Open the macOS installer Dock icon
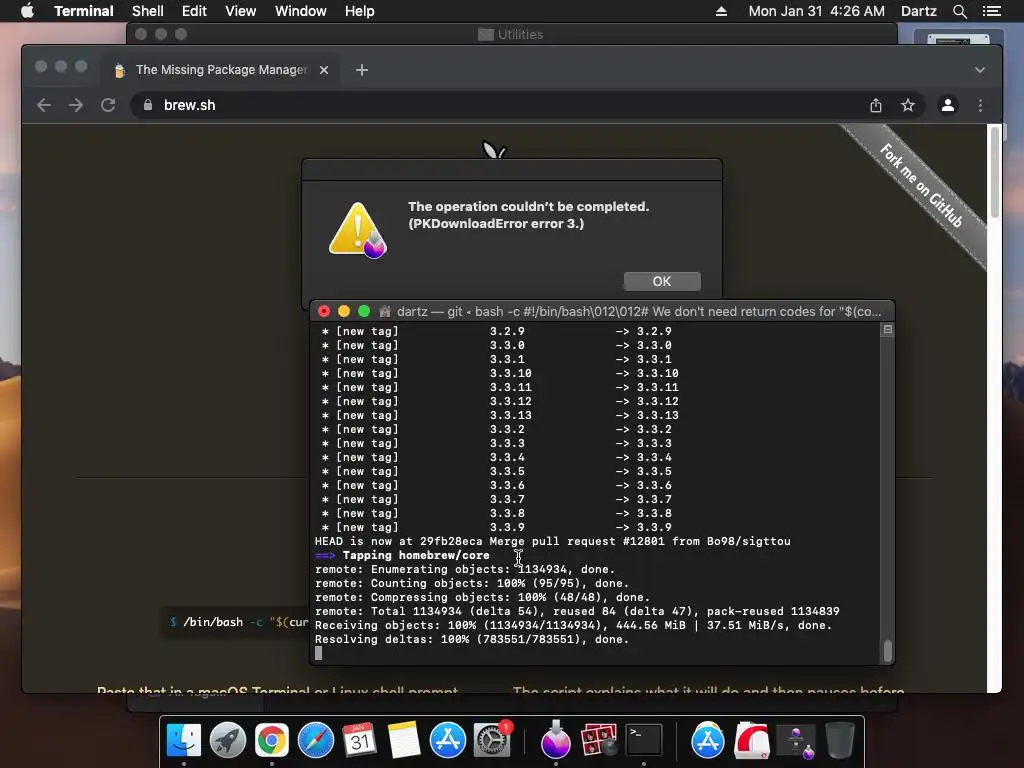The image size is (1024, 768). (x=556, y=739)
